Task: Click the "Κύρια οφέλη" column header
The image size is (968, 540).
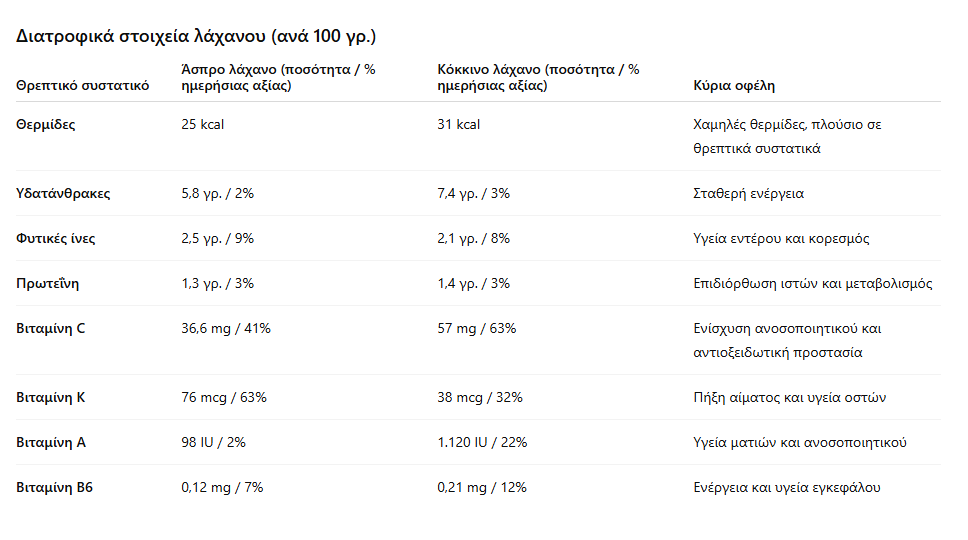Action: pos(734,86)
